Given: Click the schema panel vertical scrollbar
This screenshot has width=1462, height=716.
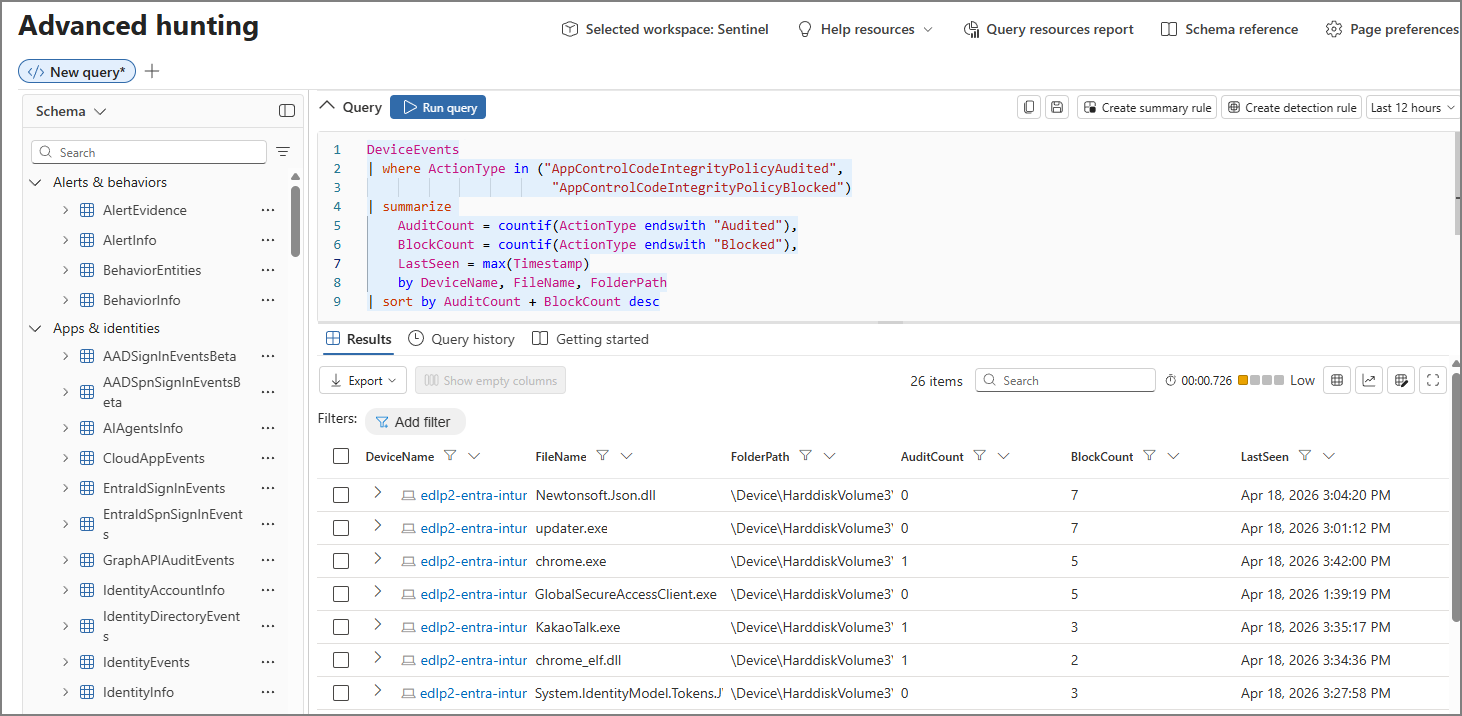Looking at the screenshot, I should point(296,222).
